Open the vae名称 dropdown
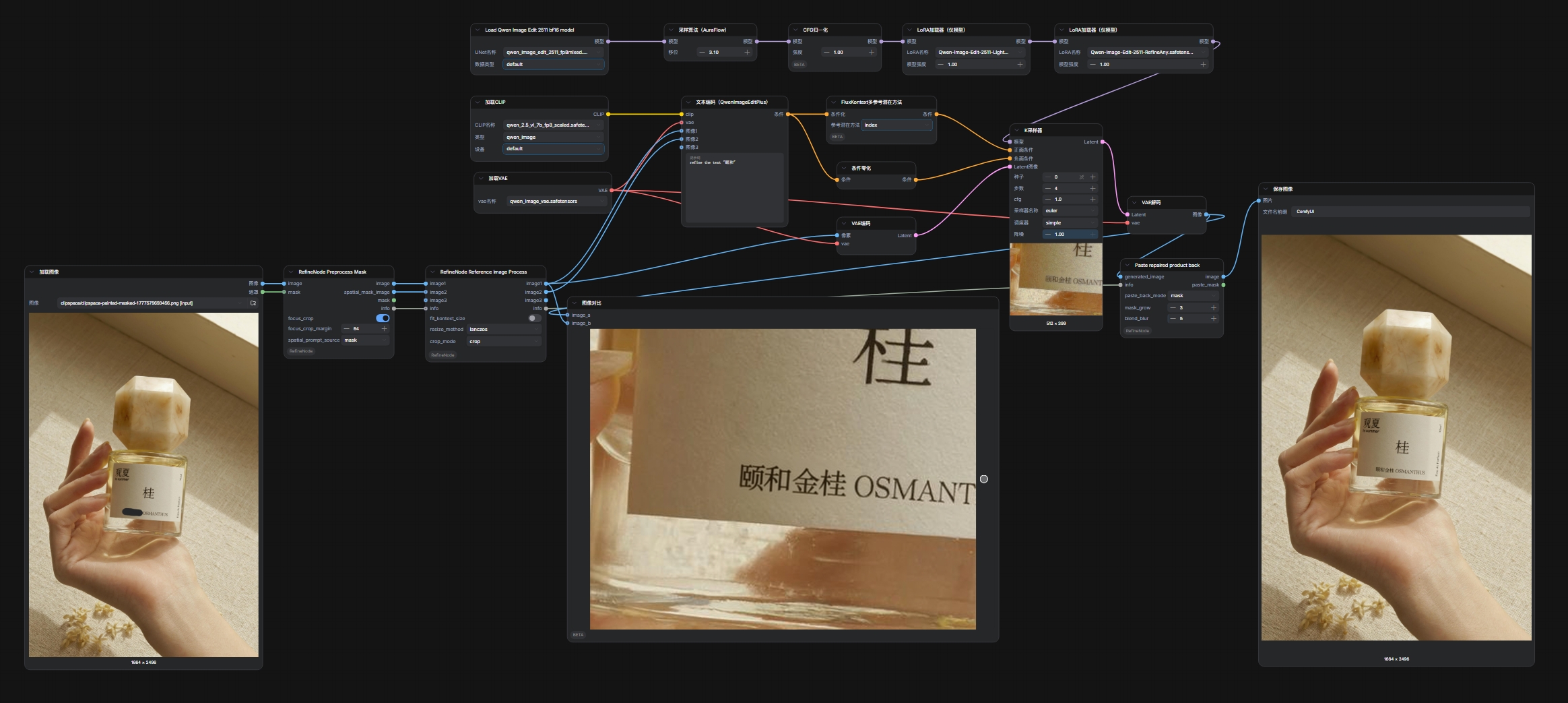 [x=556, y=202]
